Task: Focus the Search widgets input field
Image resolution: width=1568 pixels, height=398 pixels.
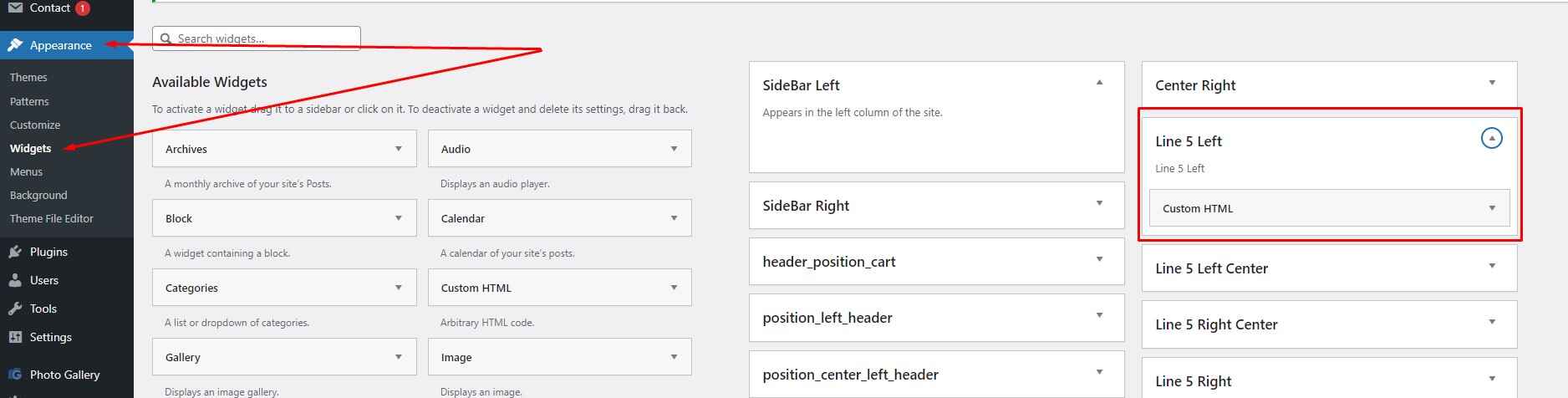Action: click(x=263, y=38)
